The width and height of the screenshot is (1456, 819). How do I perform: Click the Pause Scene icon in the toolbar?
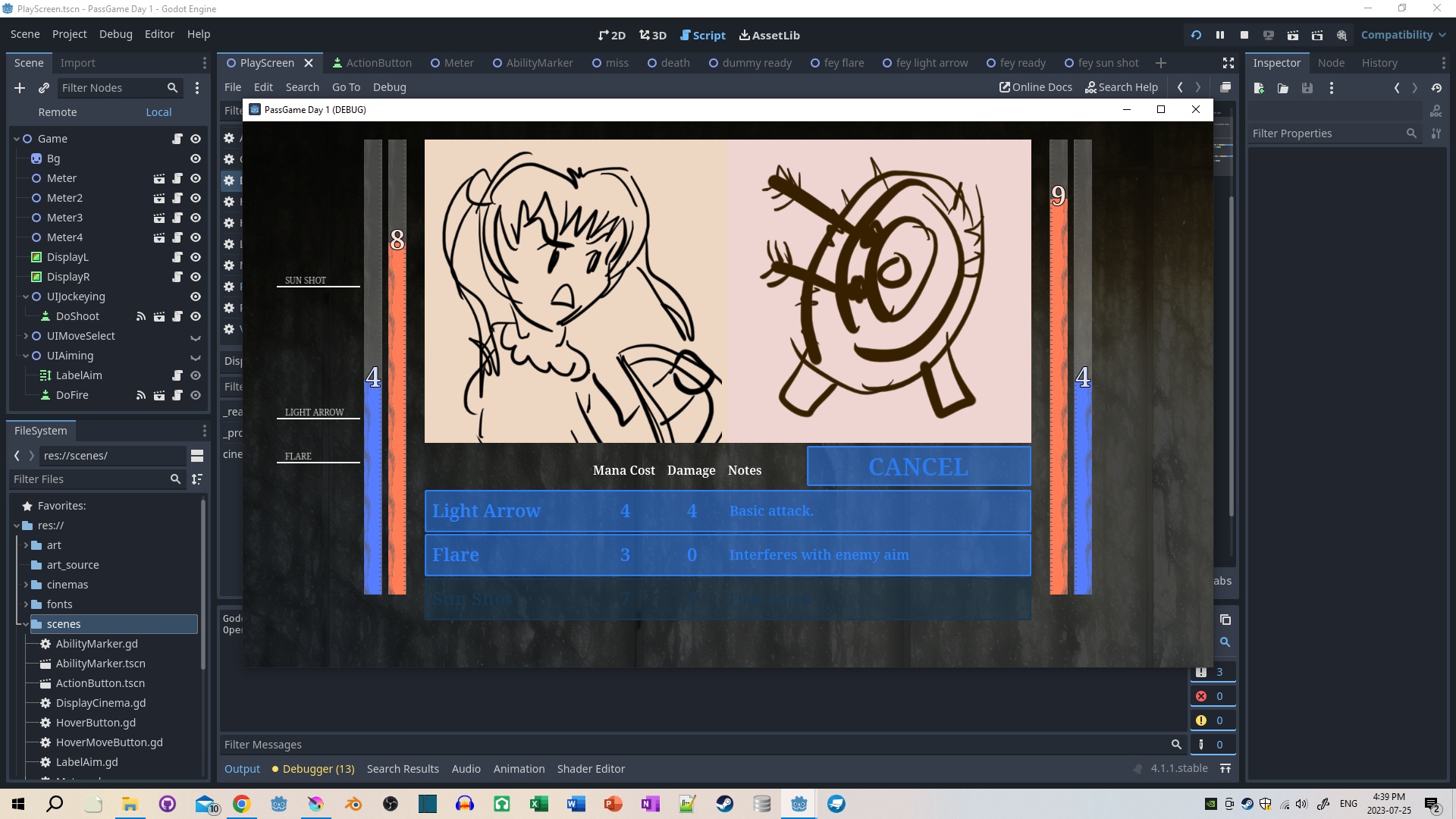tap(1219, 35)
